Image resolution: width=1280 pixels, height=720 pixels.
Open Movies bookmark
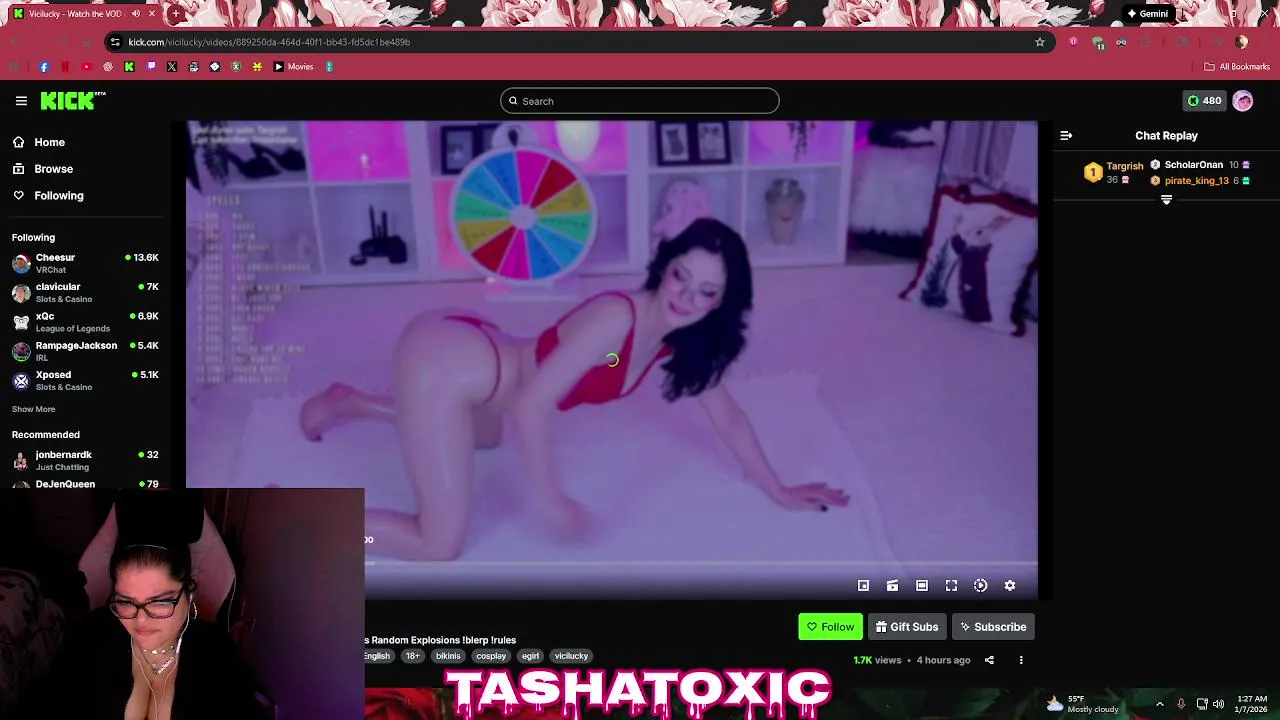click(x=294, y=67)
